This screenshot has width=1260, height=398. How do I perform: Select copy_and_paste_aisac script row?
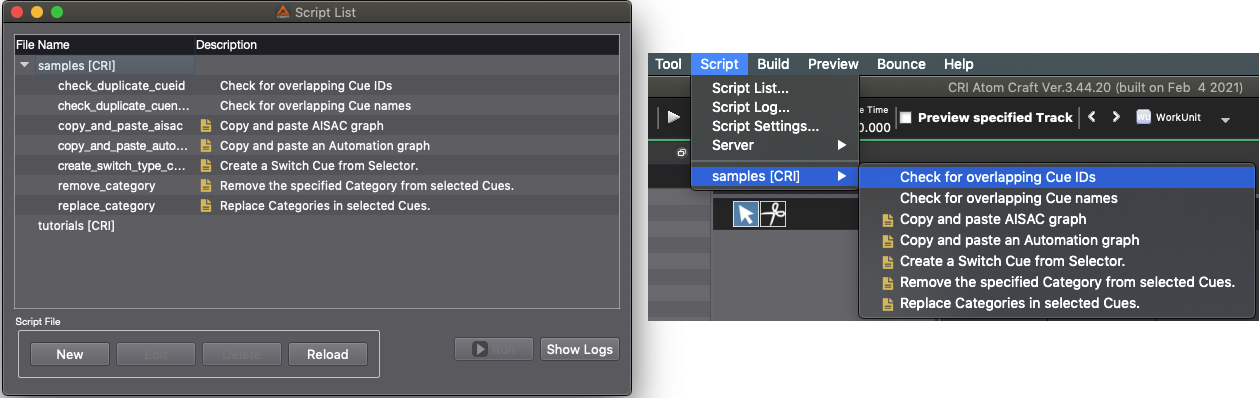(x=317, y=126)
